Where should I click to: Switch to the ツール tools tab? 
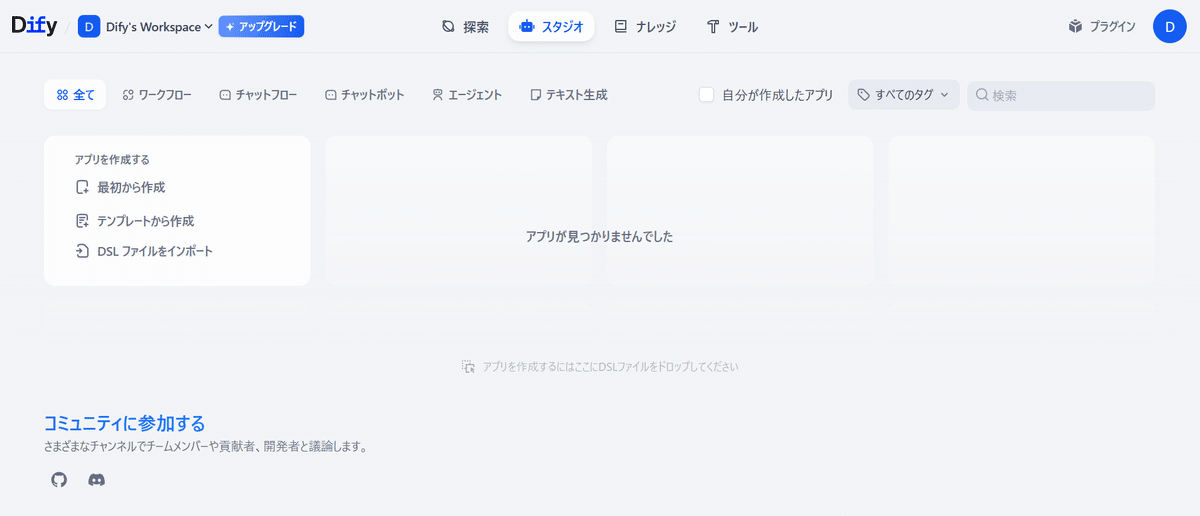point(732,27)
